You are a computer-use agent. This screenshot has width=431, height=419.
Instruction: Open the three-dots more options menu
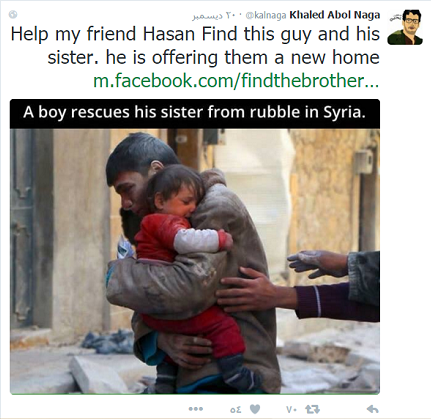click(196, 409)
